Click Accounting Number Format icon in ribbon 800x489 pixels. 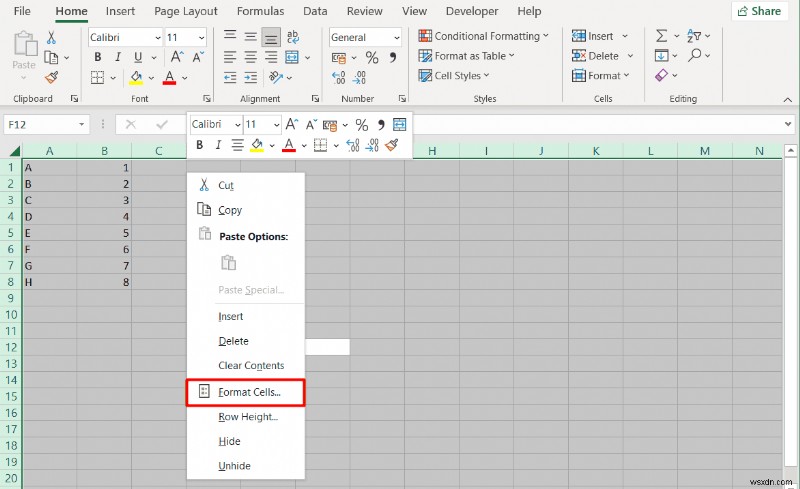click(x=339, y=58)
